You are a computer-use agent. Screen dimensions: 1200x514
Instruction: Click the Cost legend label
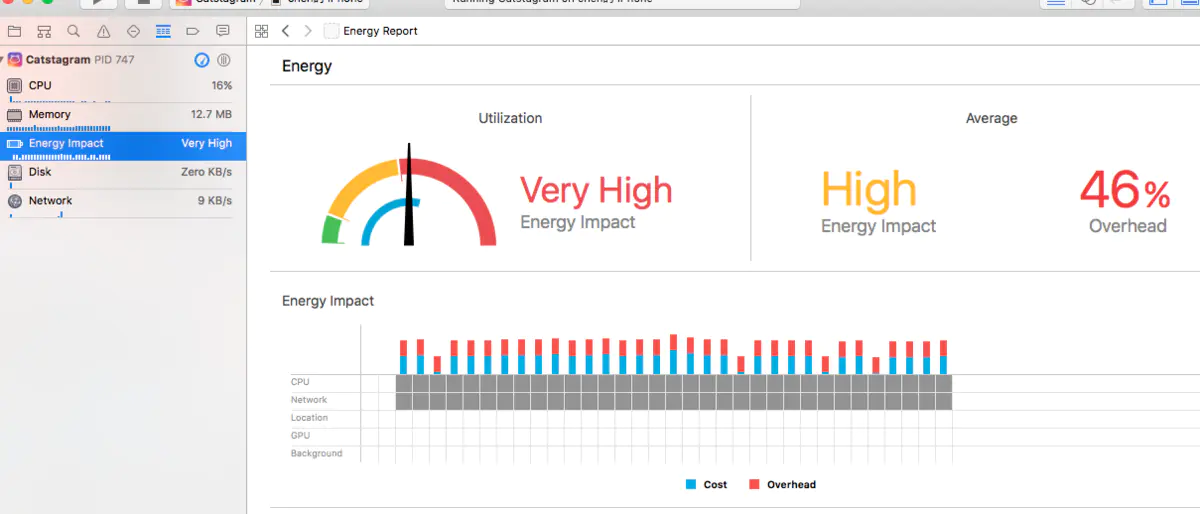click(x=715, y=484)
